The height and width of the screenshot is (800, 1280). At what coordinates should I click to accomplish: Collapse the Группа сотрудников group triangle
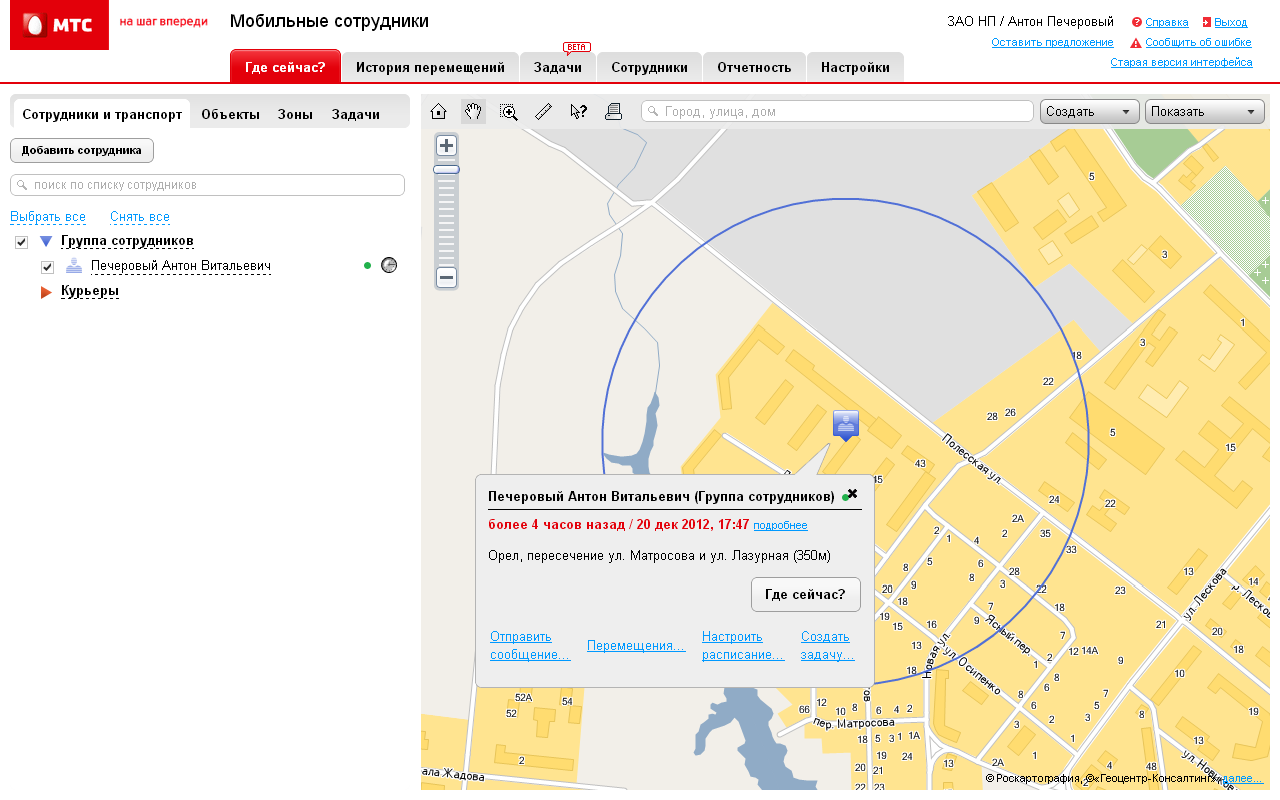46,242
